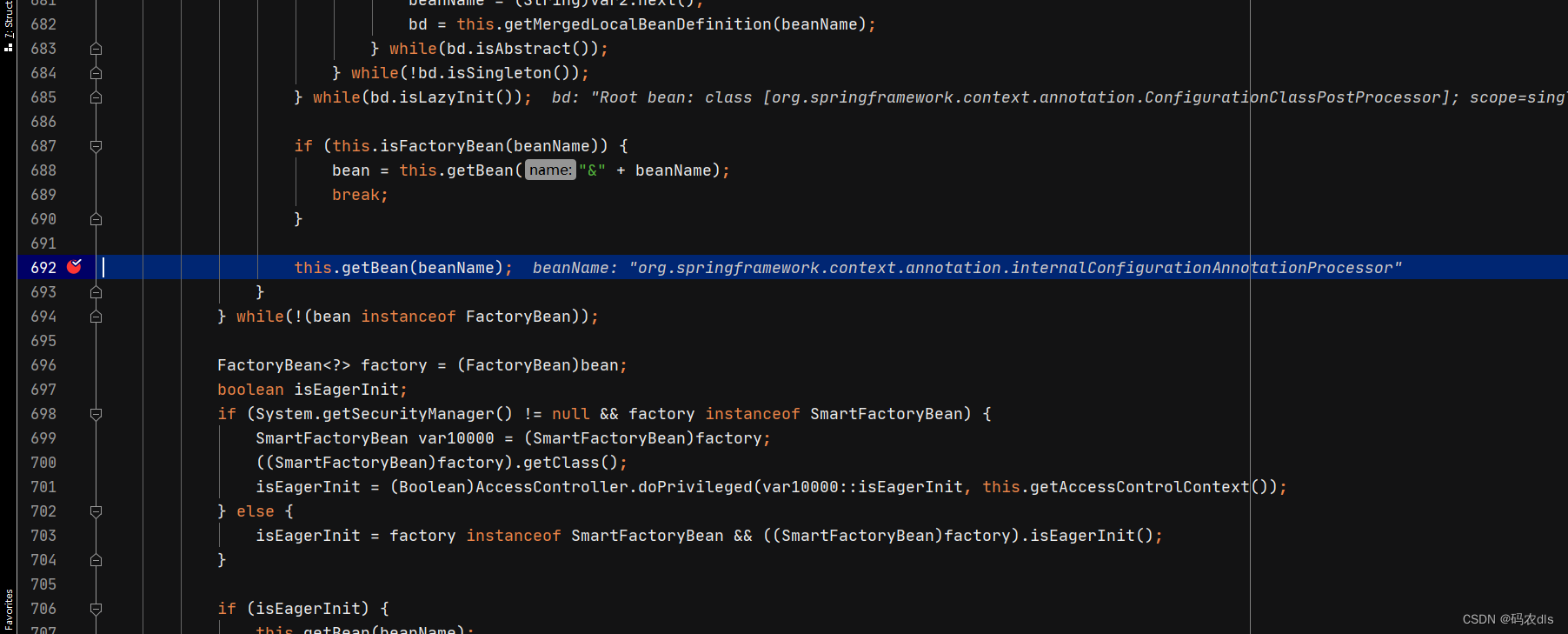Click getAccessControlContext on line 701
Screen dimensions: 1568x634
point(1139,487)
